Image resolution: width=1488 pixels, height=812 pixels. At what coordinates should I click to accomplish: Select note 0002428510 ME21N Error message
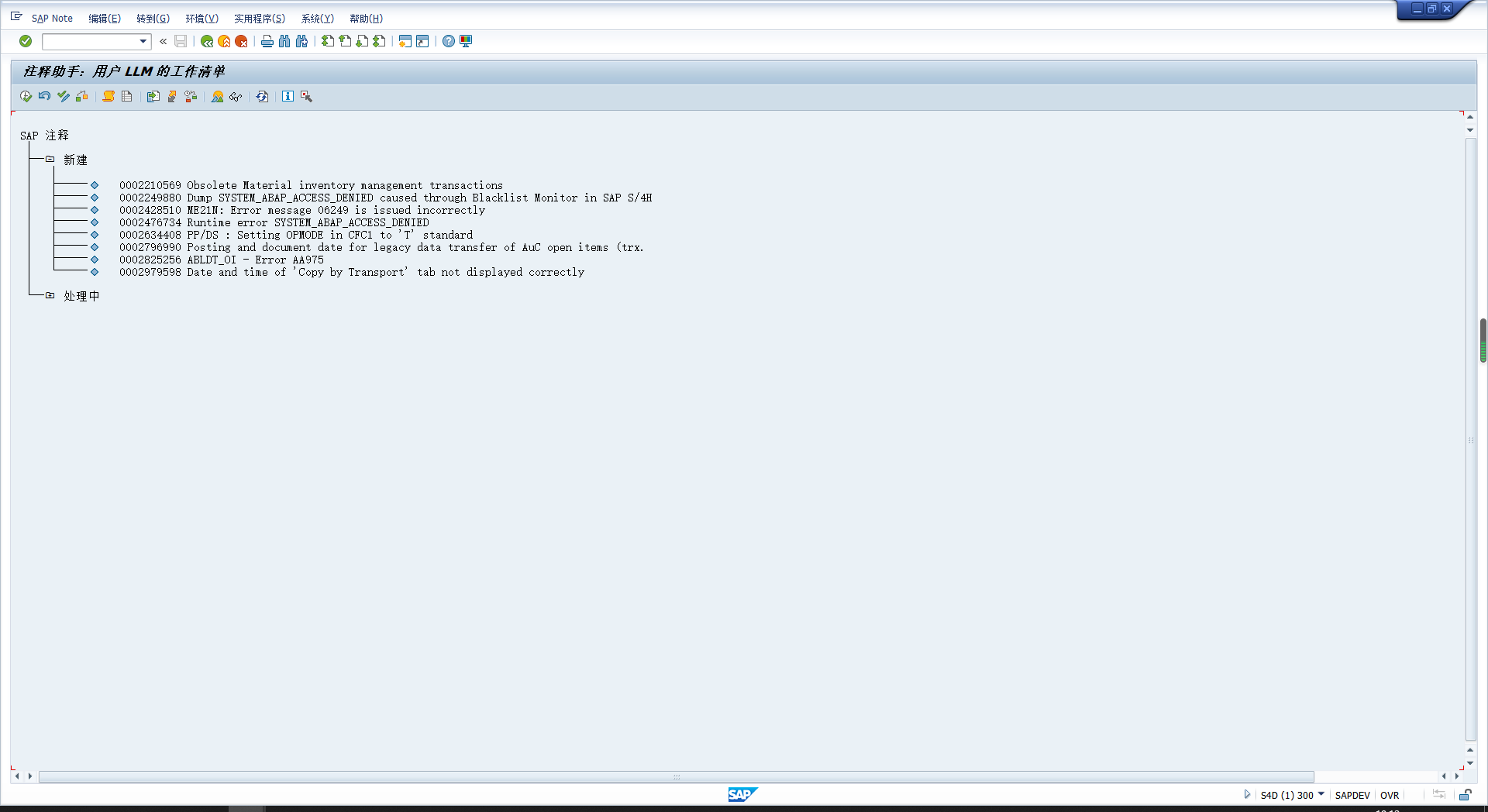302,210
